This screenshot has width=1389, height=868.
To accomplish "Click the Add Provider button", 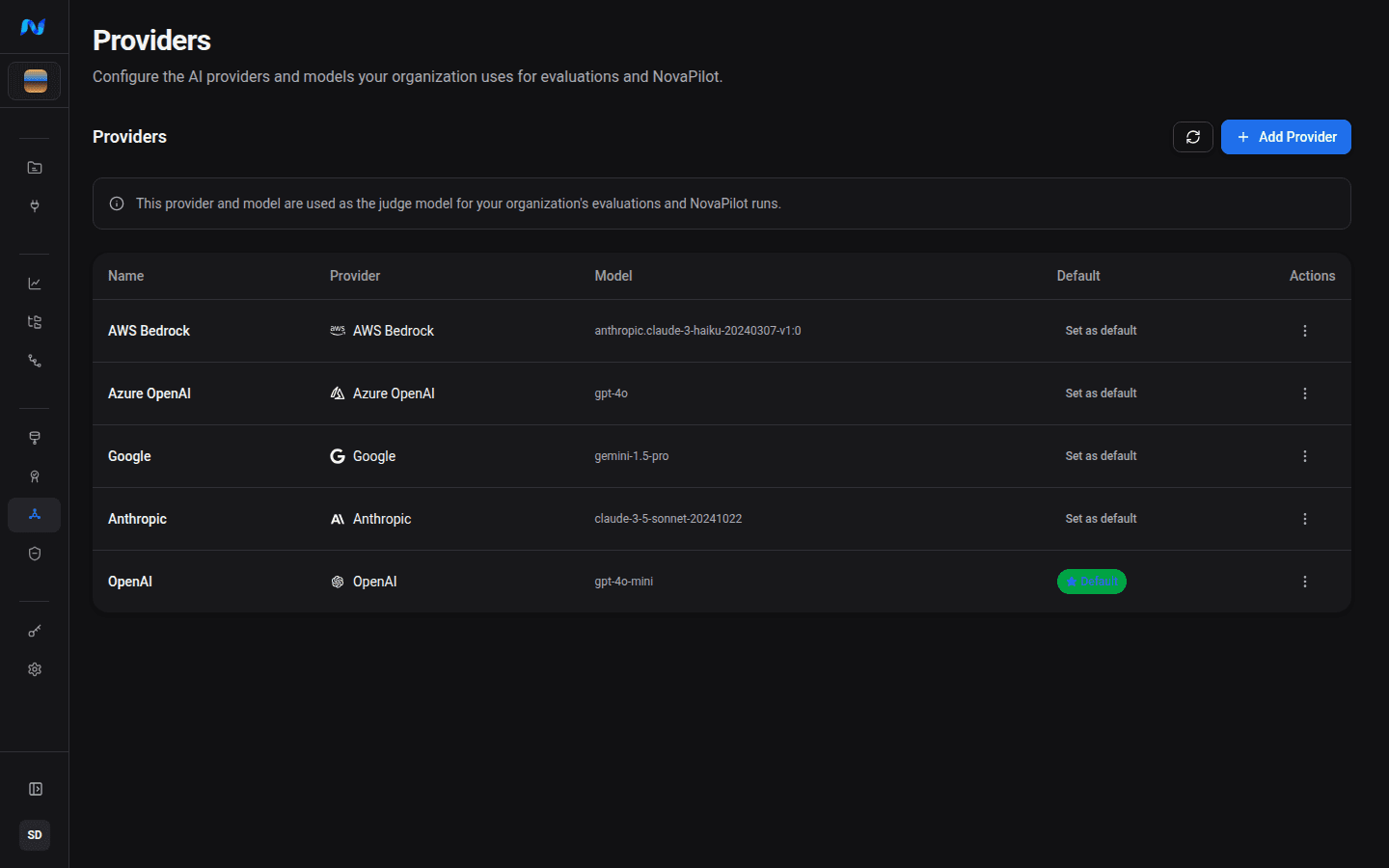I will click(x=1286, y=137).
